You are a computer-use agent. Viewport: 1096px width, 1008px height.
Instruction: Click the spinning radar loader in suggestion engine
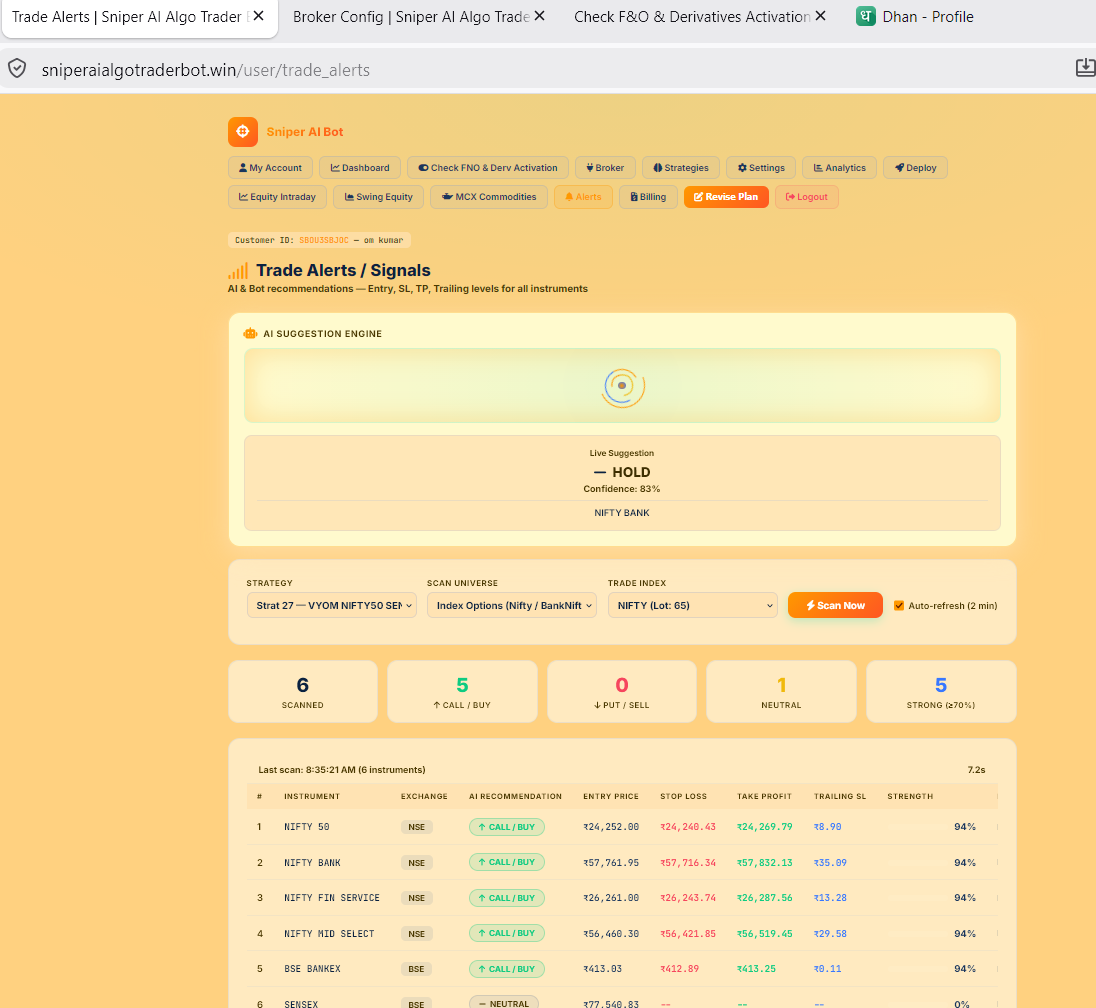point(622,386)
